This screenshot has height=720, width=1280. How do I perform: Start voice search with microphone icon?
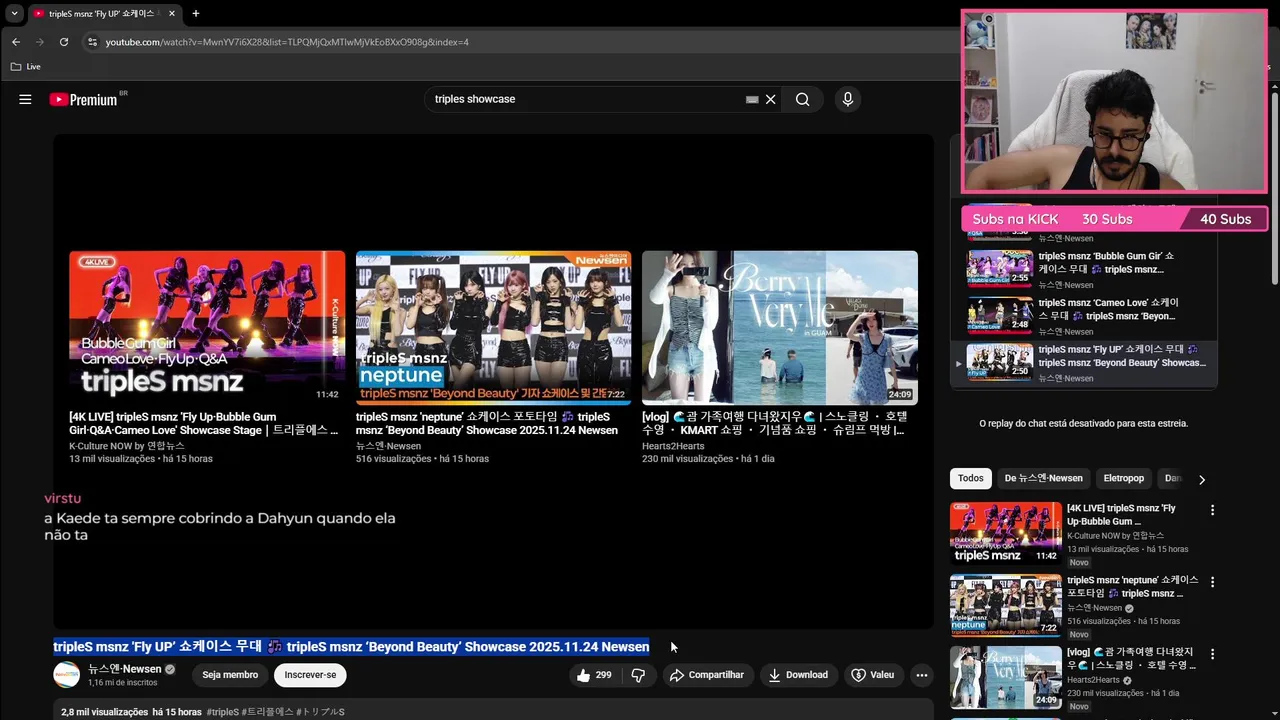pos(847,99)
